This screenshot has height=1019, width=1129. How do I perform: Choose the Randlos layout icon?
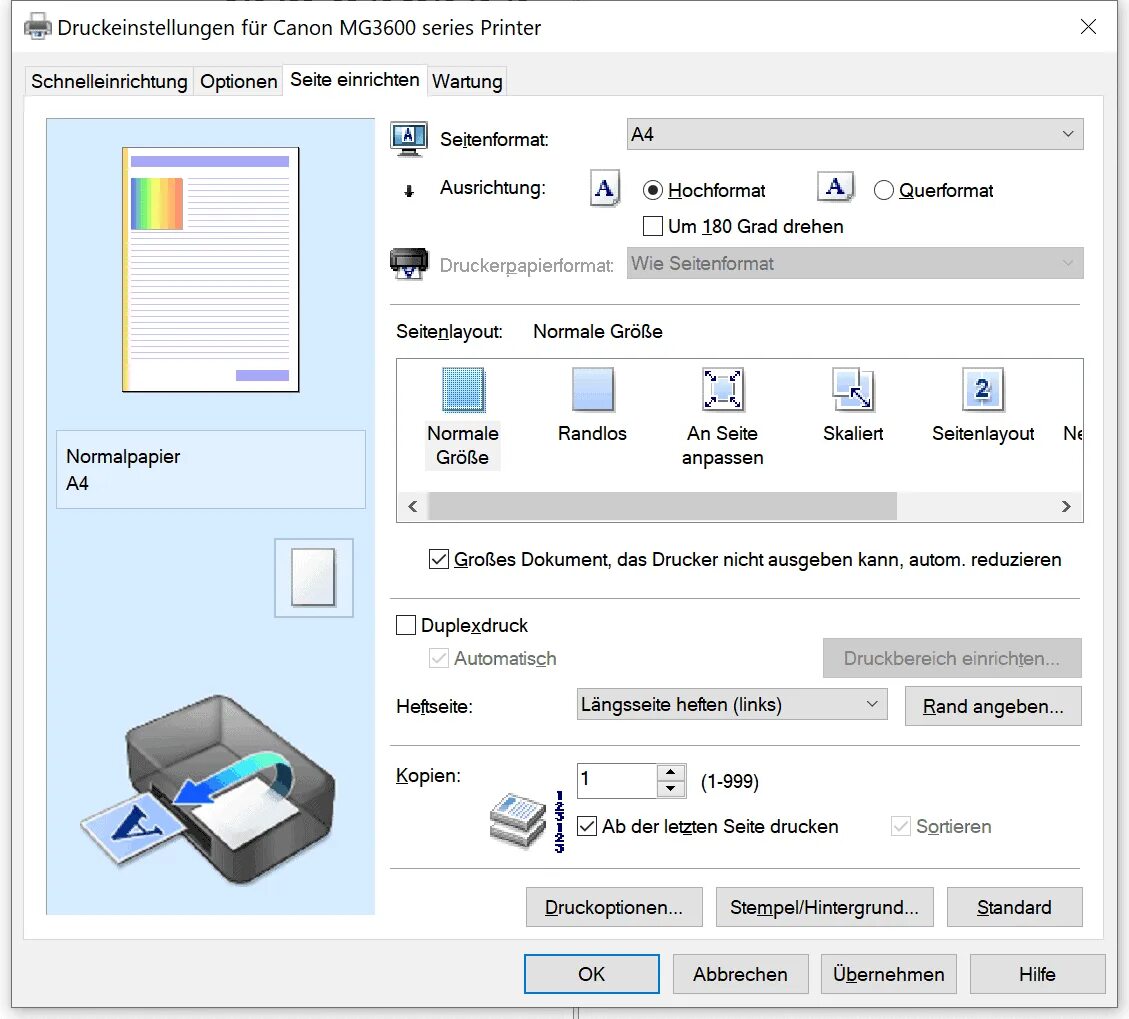point(593,390)
